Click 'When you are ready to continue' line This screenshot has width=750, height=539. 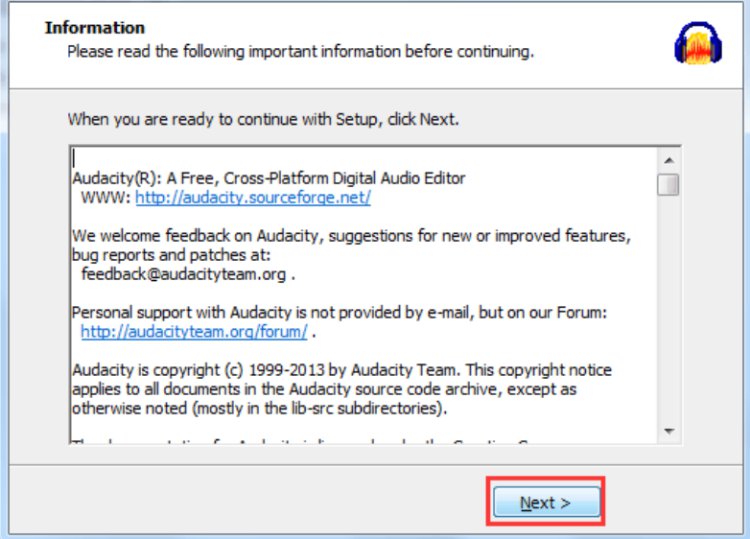[263, 119]
